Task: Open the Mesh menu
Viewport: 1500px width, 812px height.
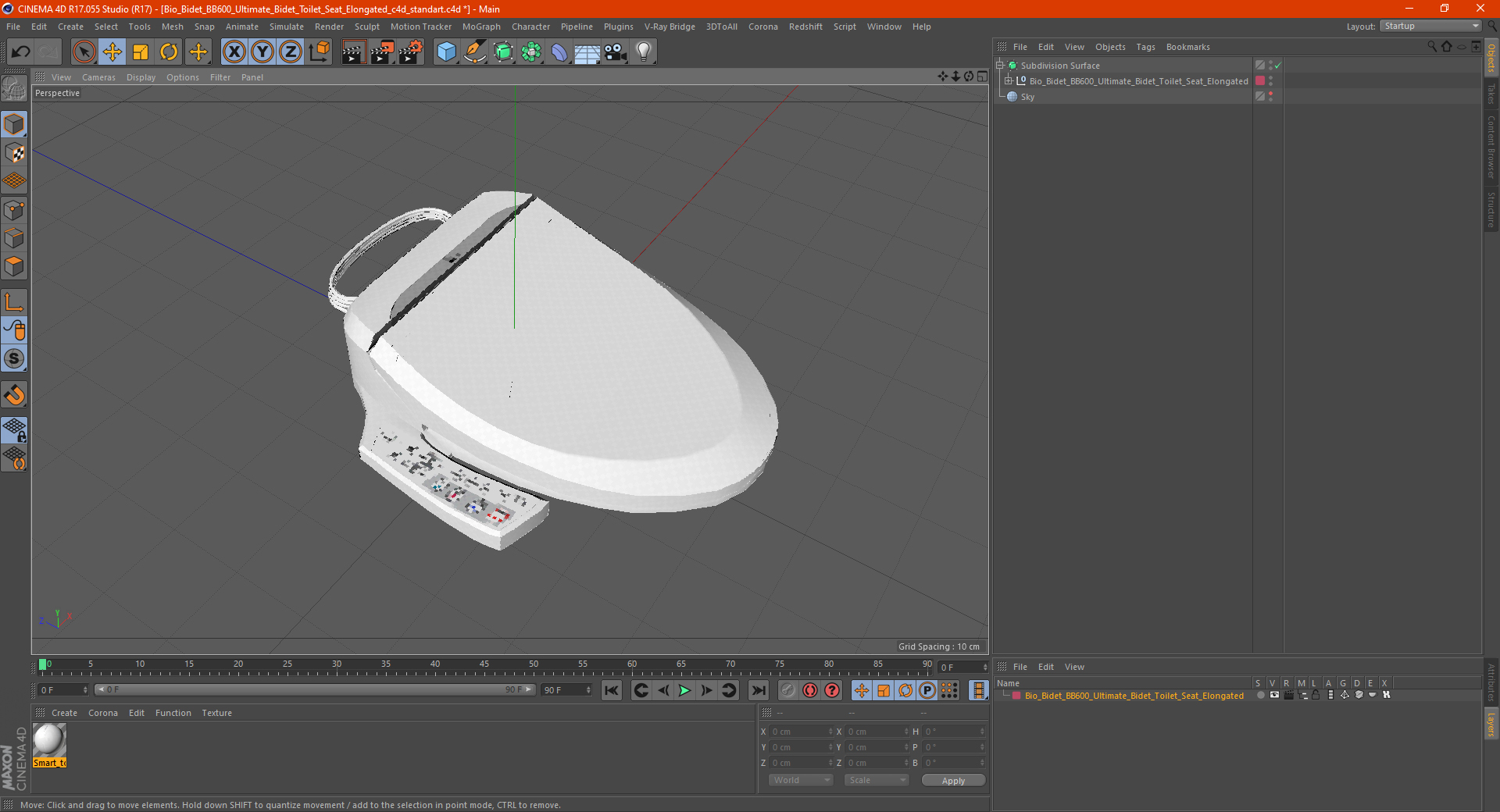Action: (x=172, y=27)
